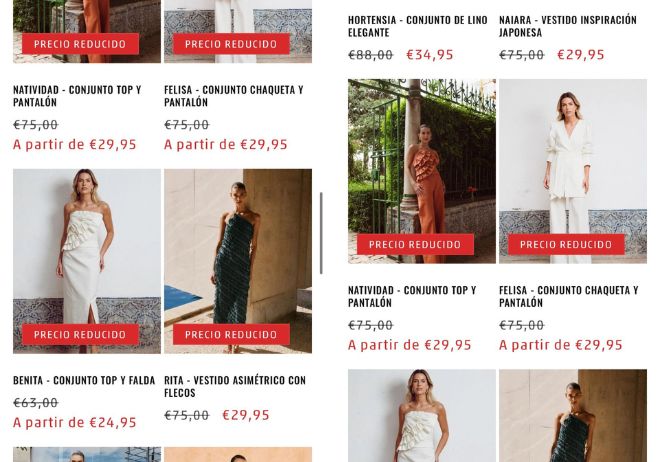Viewport: 660px width, 462px height.
Task: Click Precio Reducido badge on top-left orange photo
Action: tap(80, 44)
